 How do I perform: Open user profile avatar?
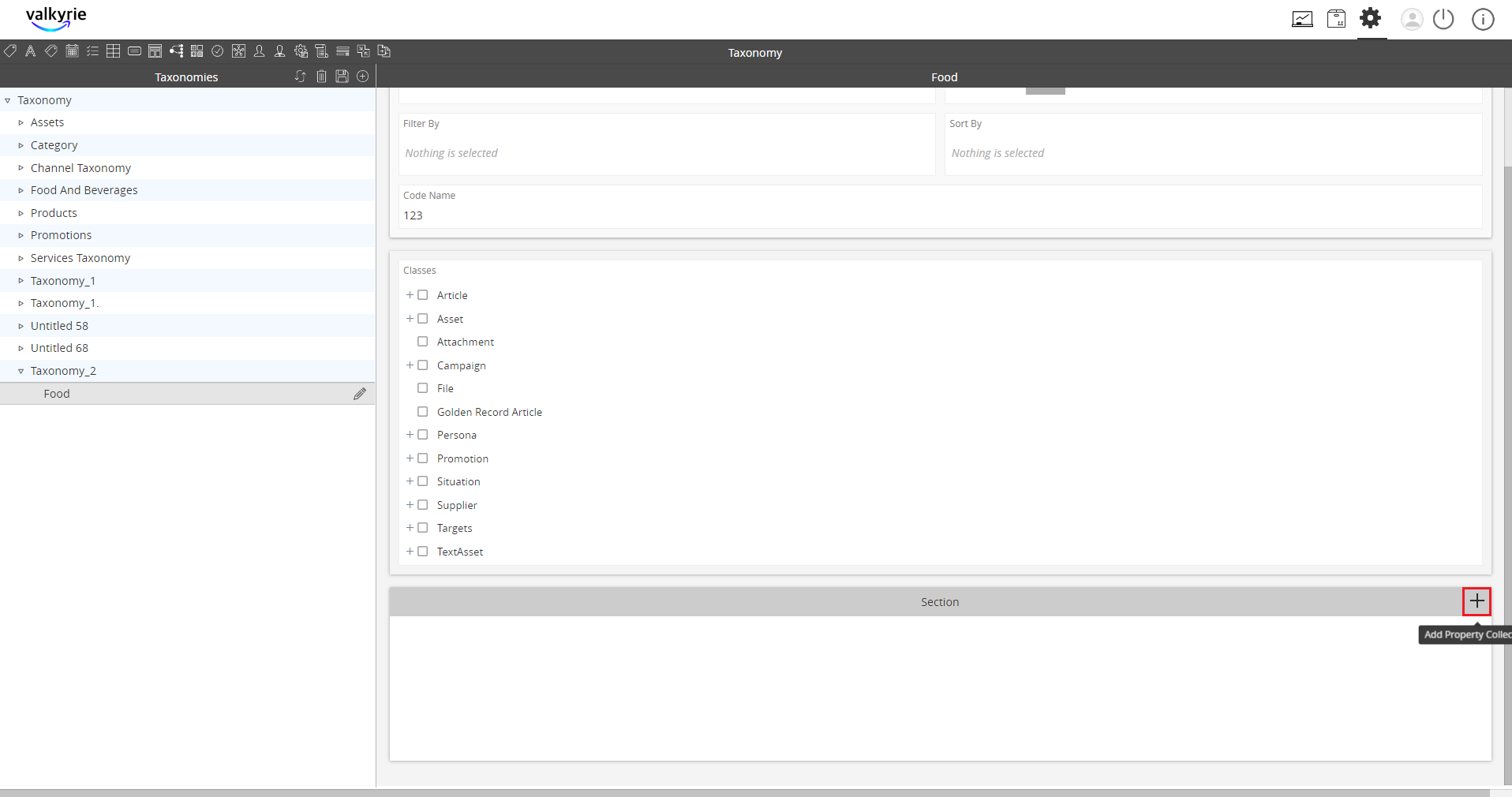pos(1412,19)
